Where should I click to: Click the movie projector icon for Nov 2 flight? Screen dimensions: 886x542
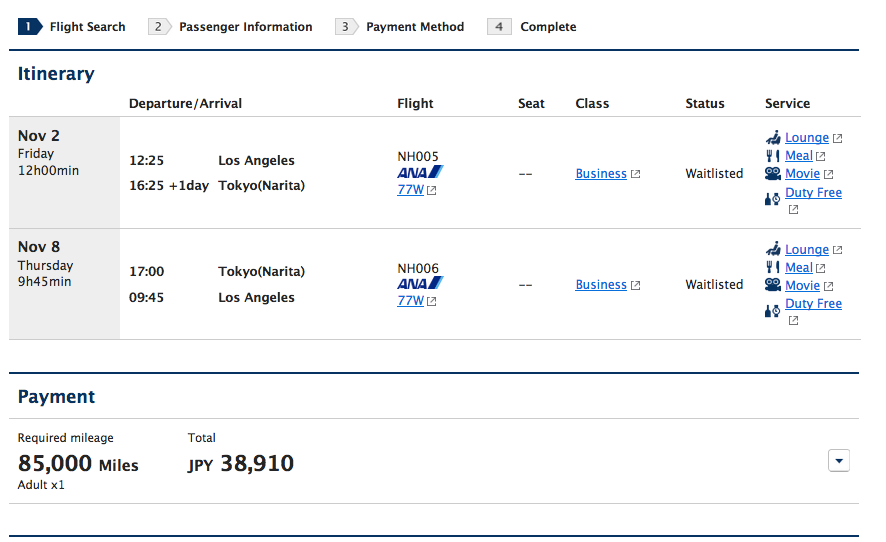pos(773,174)
